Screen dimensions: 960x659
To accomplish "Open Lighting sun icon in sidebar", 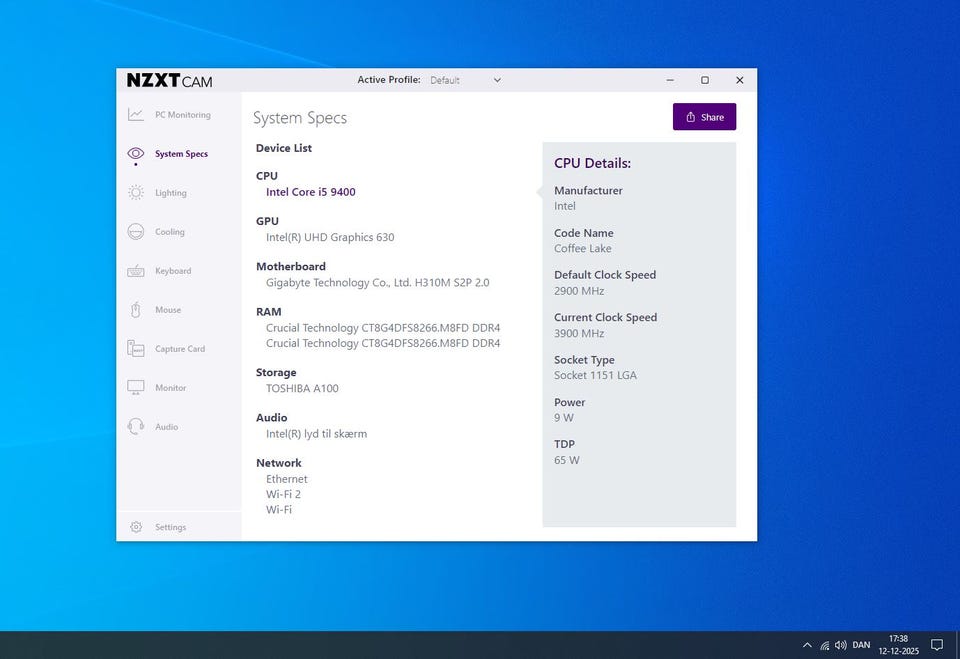I will pos(135,192).
